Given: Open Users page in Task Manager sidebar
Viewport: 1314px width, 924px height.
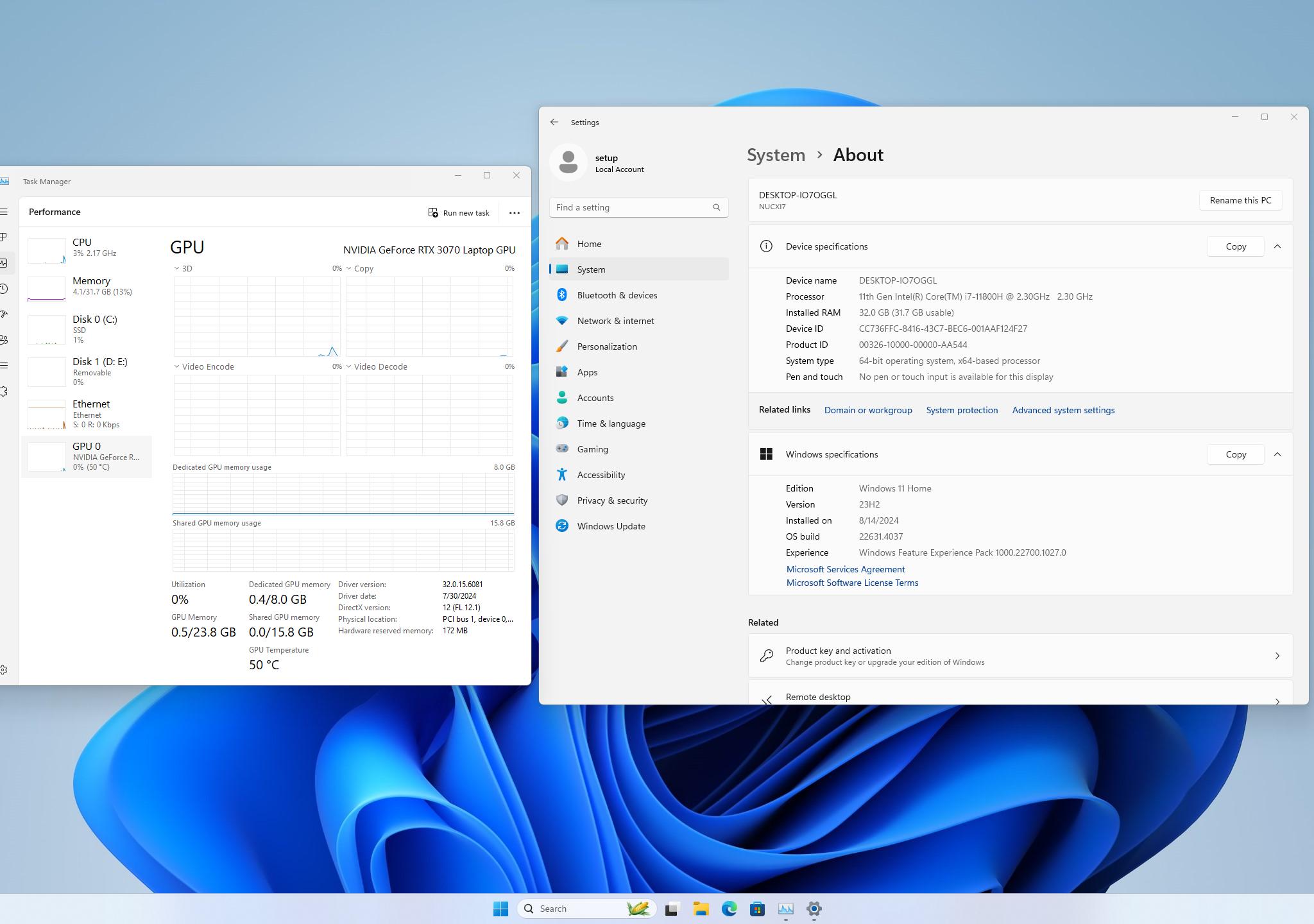Looking at the screenshot, I should pyautogui.click(x=4, y=340).
